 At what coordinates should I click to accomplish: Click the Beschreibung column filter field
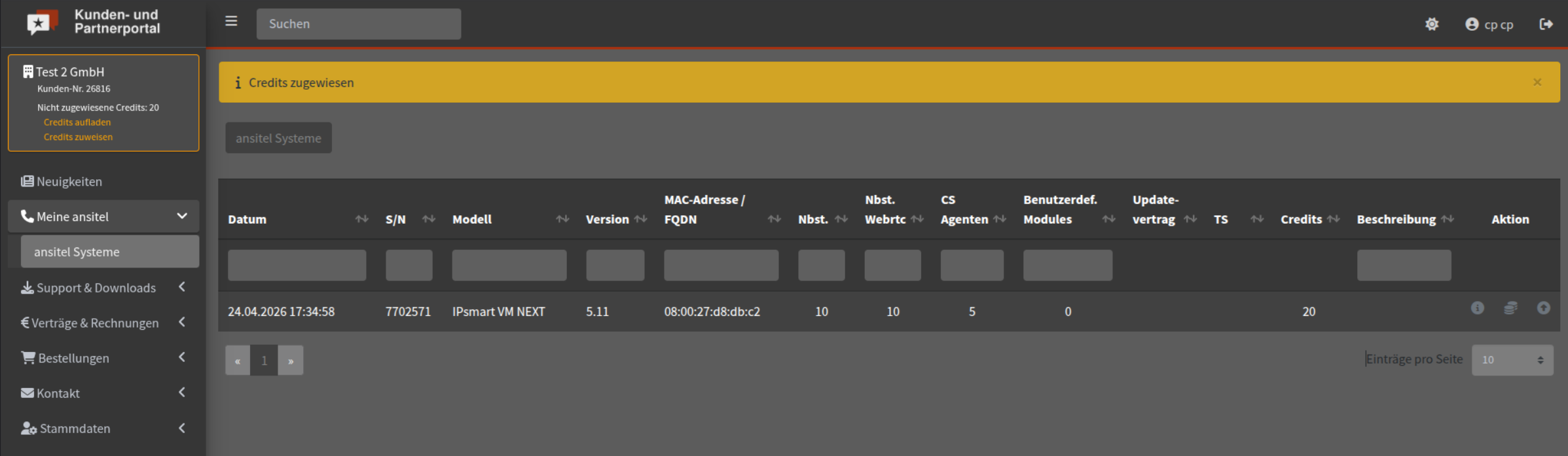point(1404,266)
